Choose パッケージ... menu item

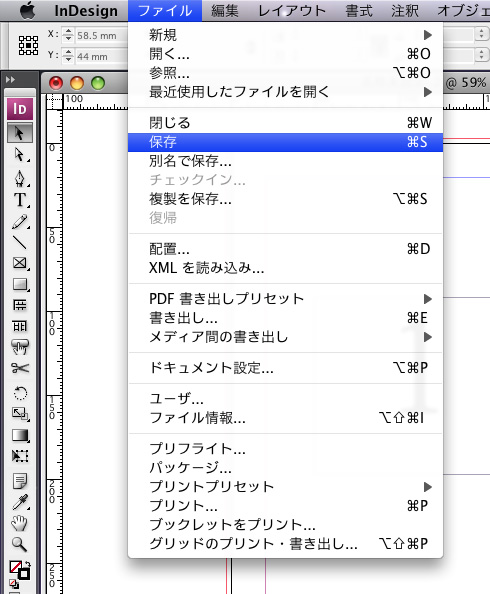coord(285,468)
